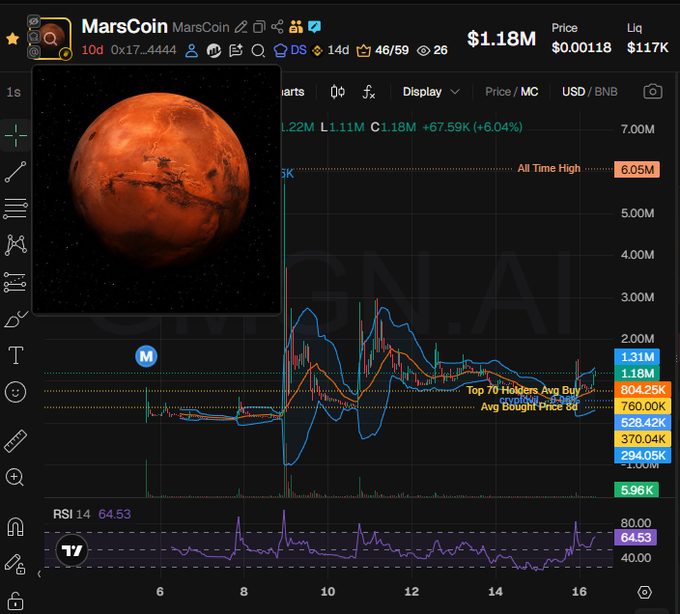Image resolution: width=680 pixels, height=614 pixels.
Task: Click the All Time High 6.05M label
Action: click(637, 170)
